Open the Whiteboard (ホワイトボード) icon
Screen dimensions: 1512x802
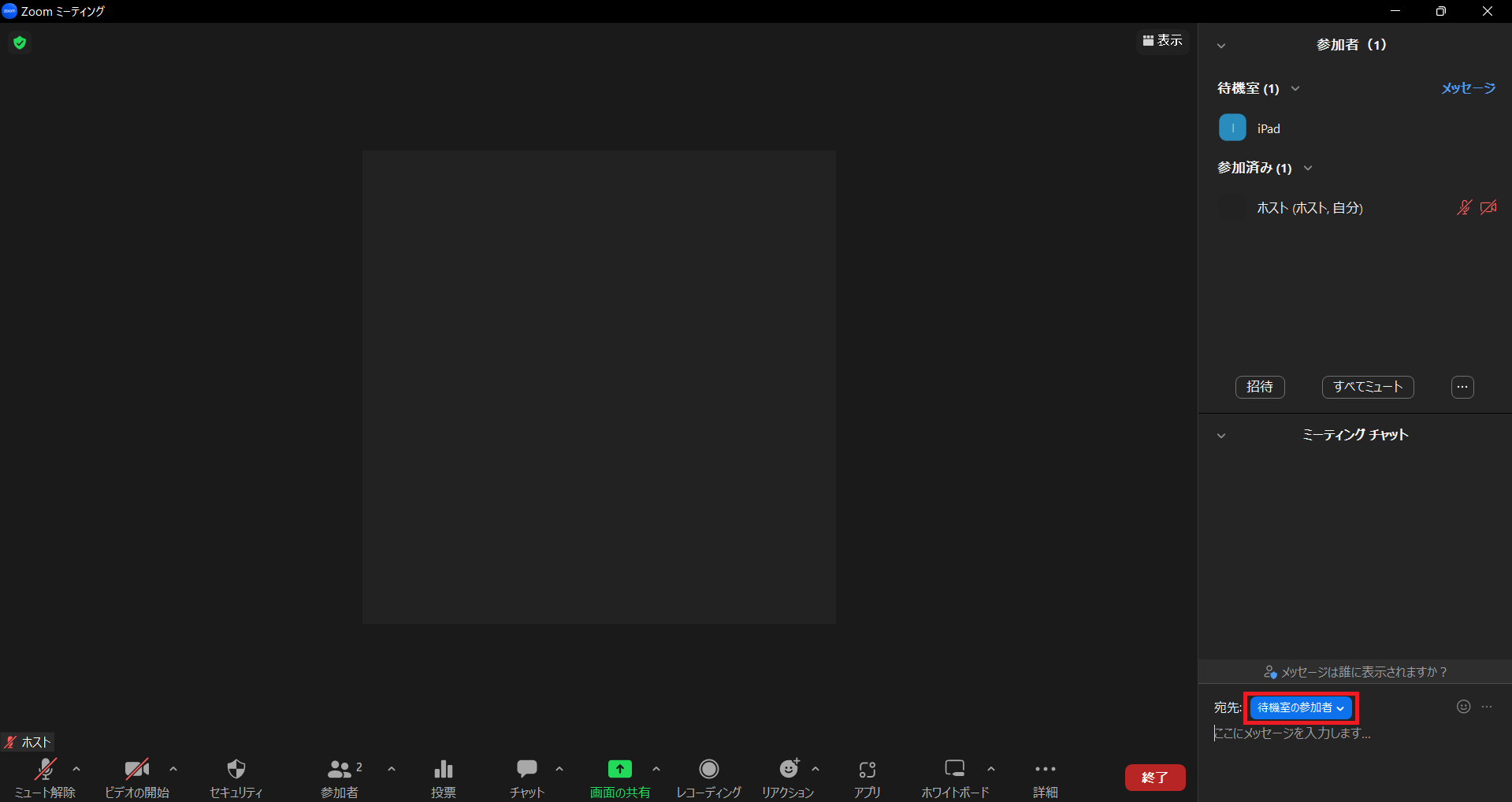954,769
